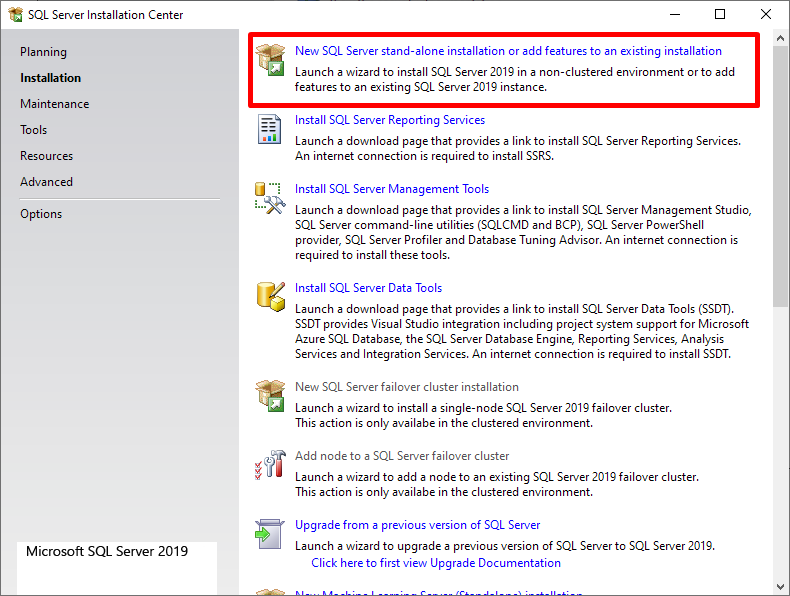The height and width of the screenshot is (596, 790).
Task: Open Install SQL Server Reporting Services link
Action: click(390, 120)
